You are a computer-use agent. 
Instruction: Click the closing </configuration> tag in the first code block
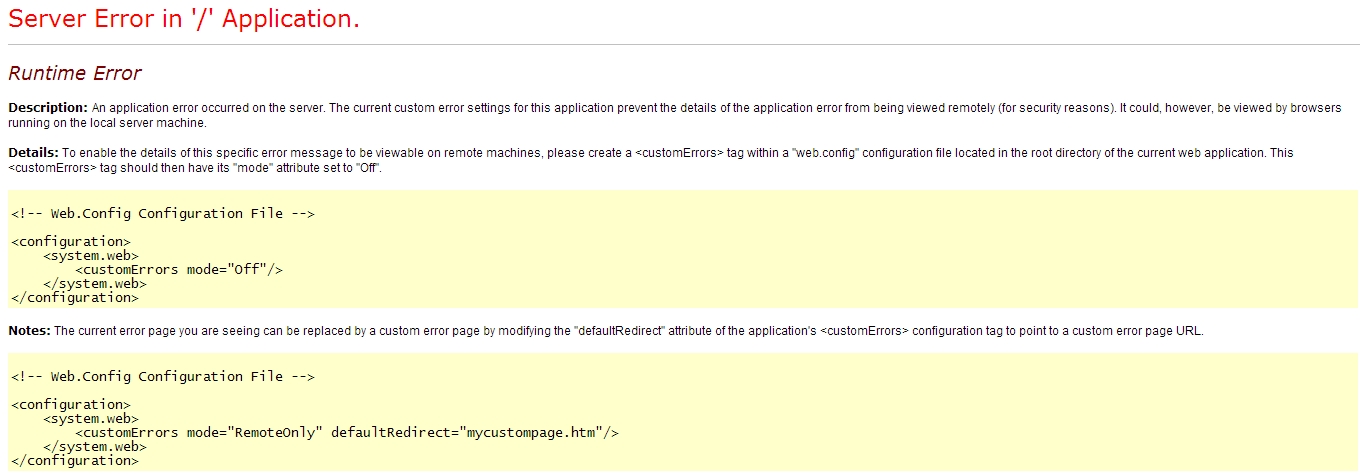75,297
